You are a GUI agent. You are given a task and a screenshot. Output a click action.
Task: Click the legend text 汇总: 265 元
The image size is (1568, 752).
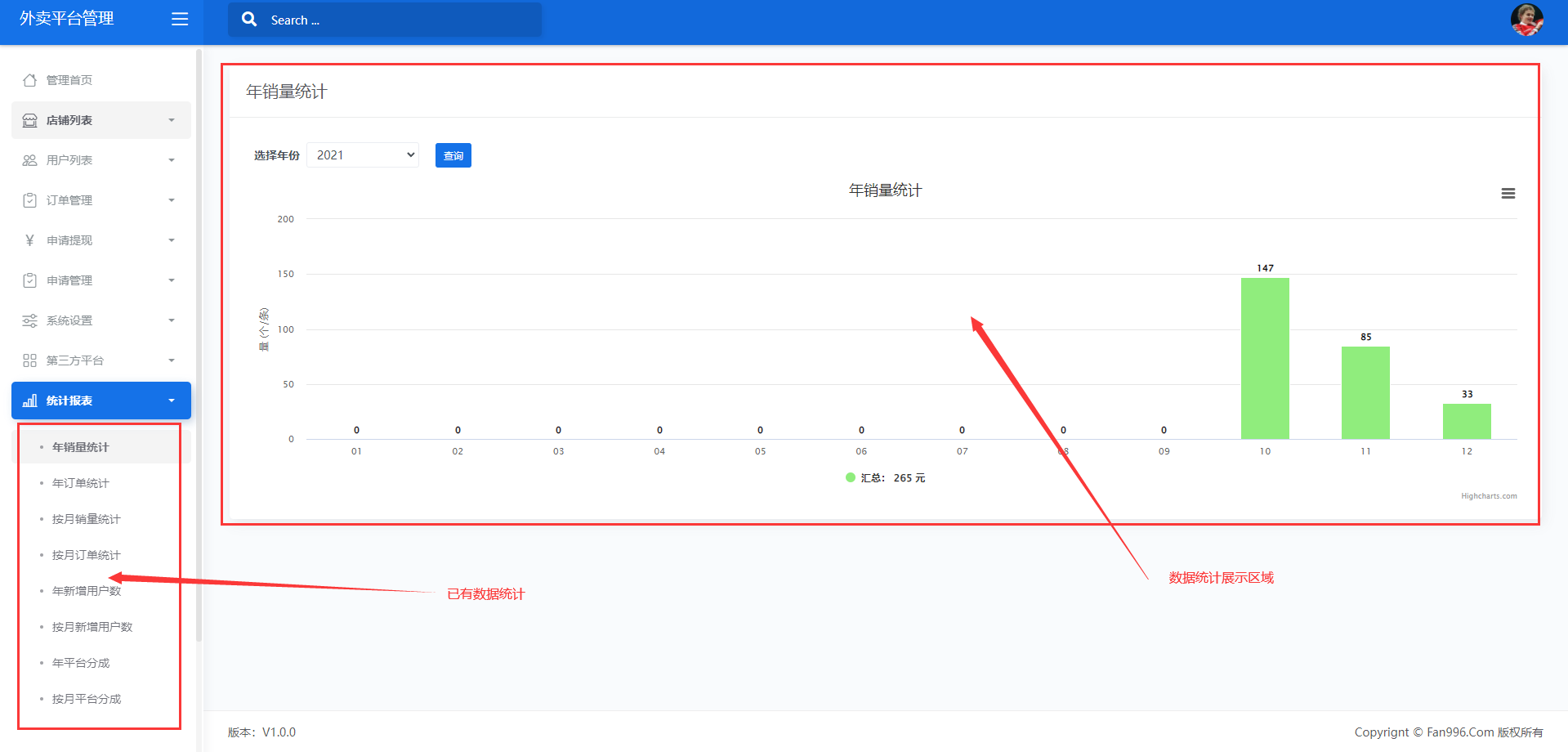(893, 478)
